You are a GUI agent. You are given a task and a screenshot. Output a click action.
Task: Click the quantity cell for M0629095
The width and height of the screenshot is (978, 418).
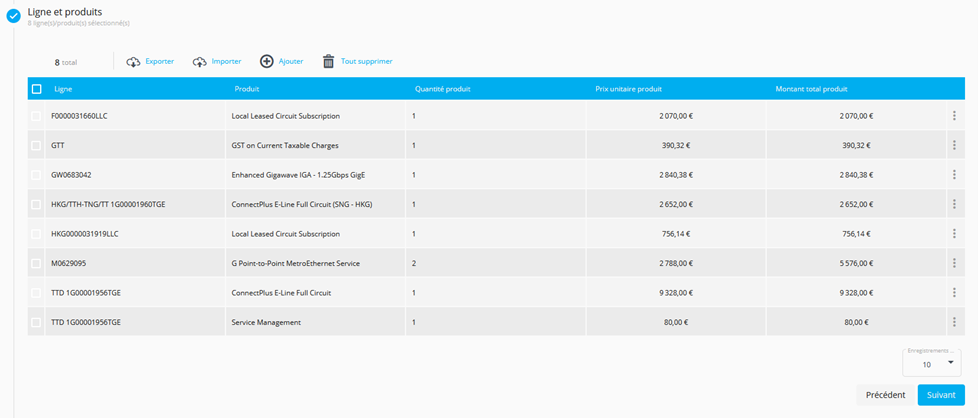click(495, 264)
